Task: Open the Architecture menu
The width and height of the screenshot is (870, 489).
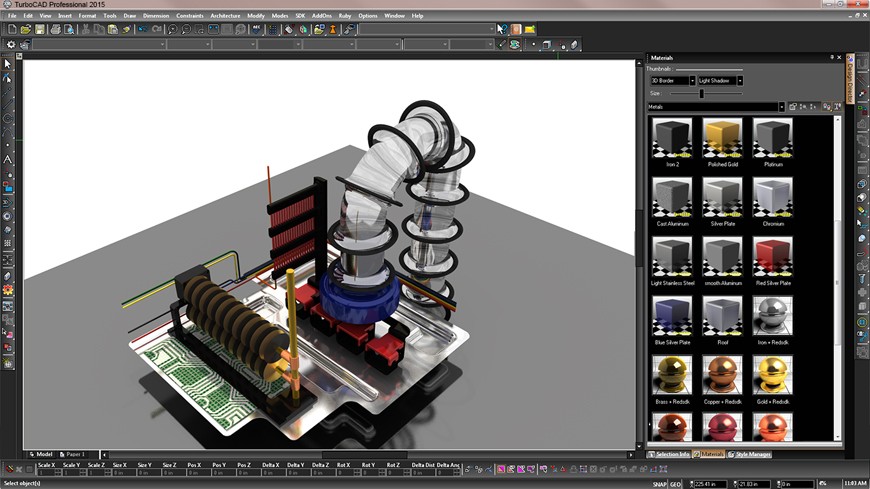Action: coord(225,16)
